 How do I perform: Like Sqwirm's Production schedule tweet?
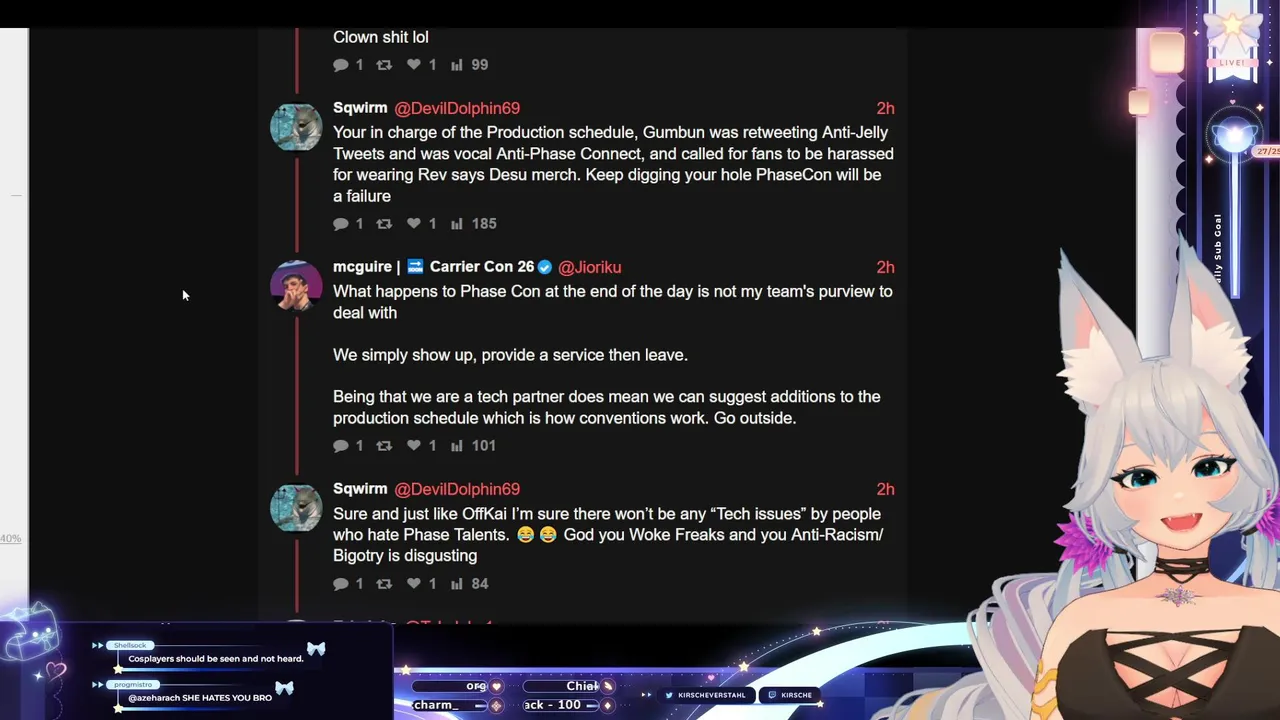pos(414,224)
